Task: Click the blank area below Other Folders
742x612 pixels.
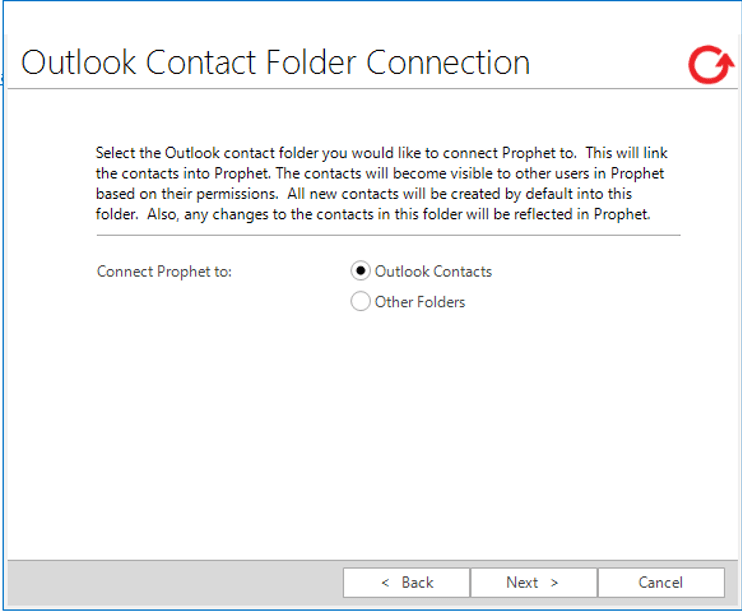Action: tap(407, 426)
